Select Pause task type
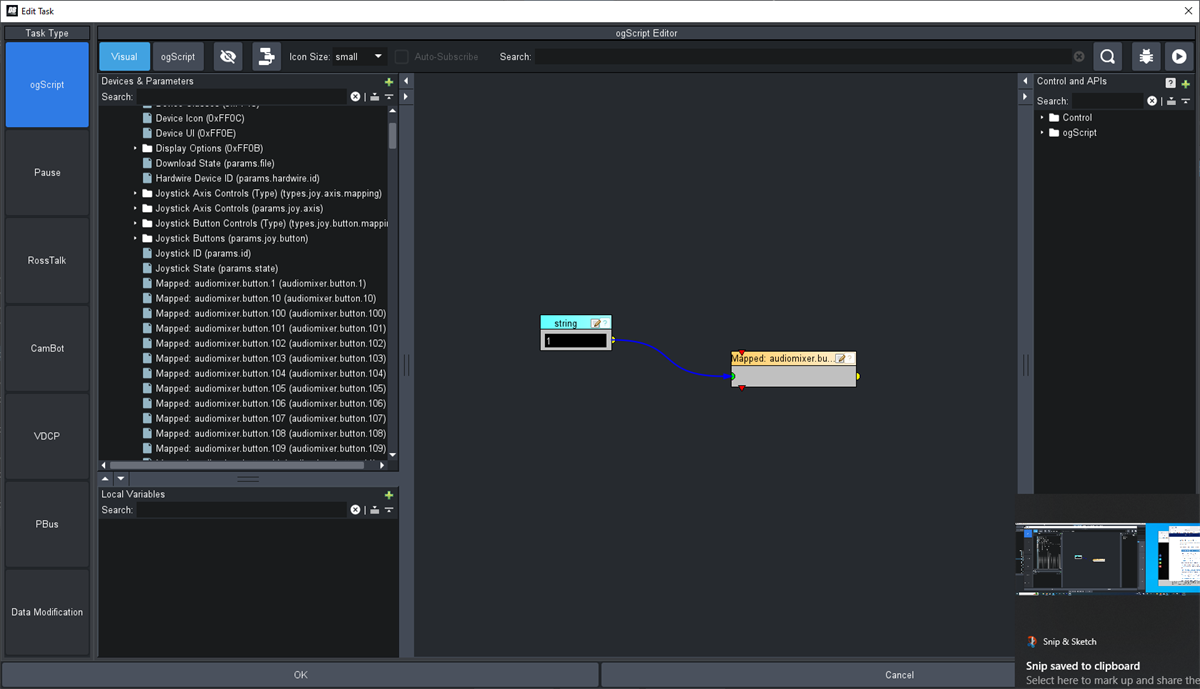1200x689 pixels. tap(47, 172)
